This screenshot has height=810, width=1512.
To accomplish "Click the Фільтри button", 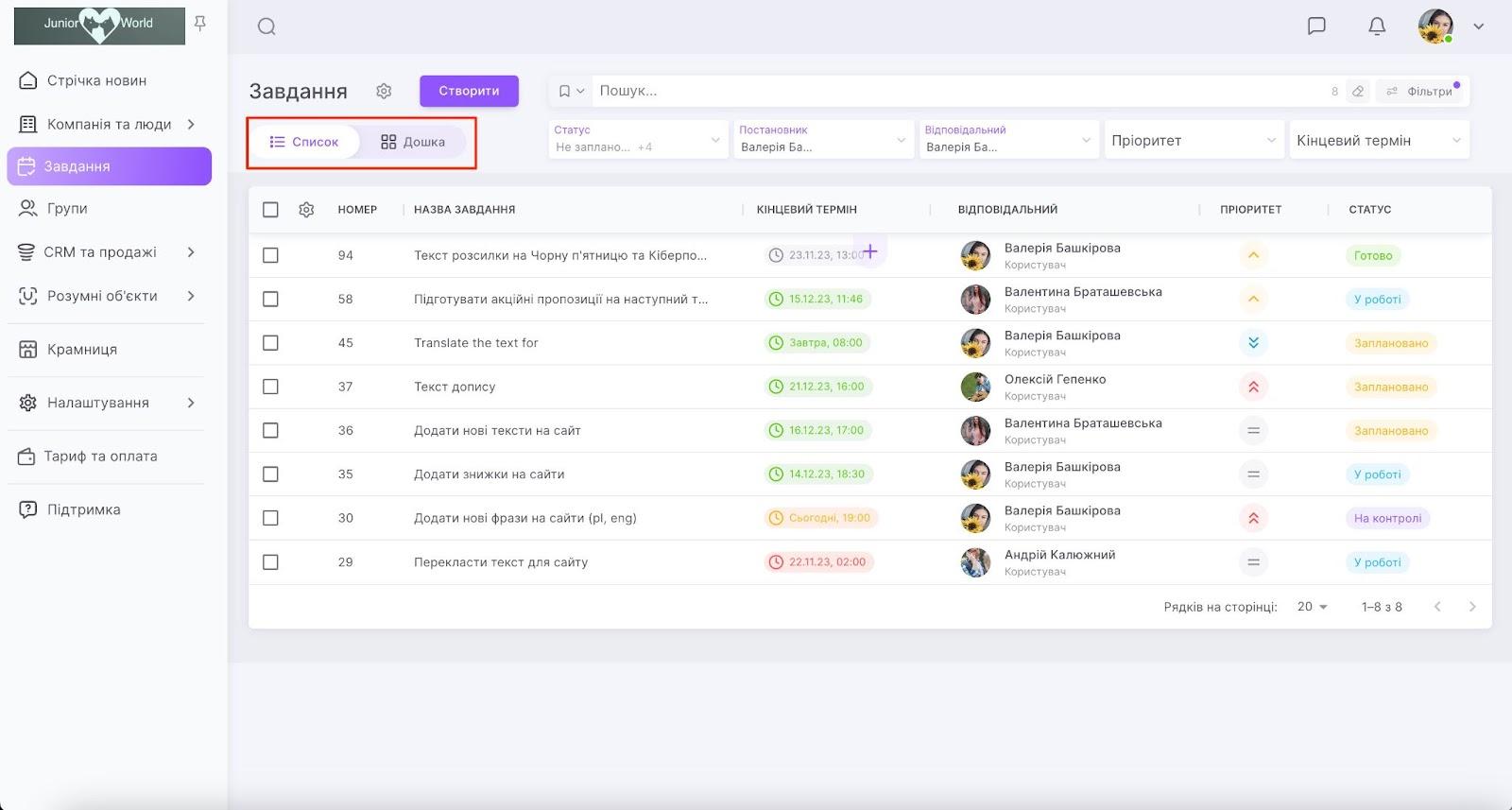I will point(1420,92).
